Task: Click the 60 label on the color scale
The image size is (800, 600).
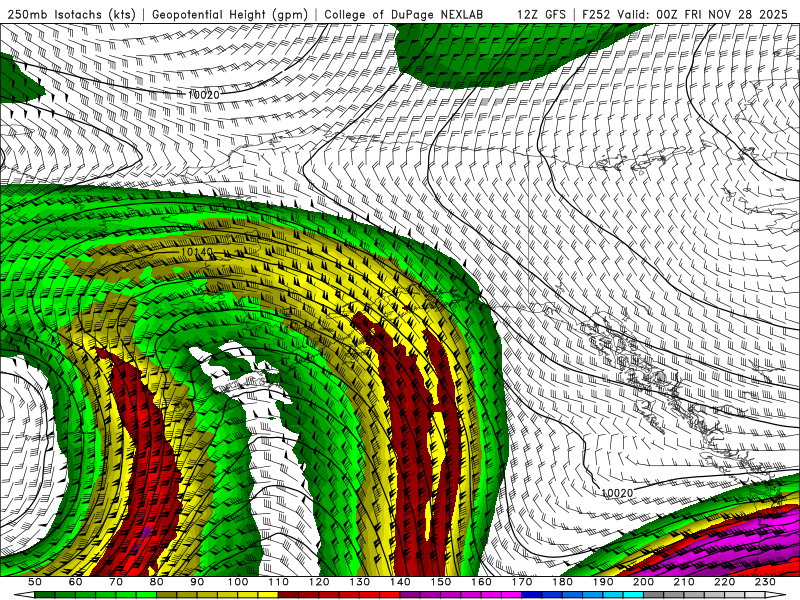Action: [76, 582]
